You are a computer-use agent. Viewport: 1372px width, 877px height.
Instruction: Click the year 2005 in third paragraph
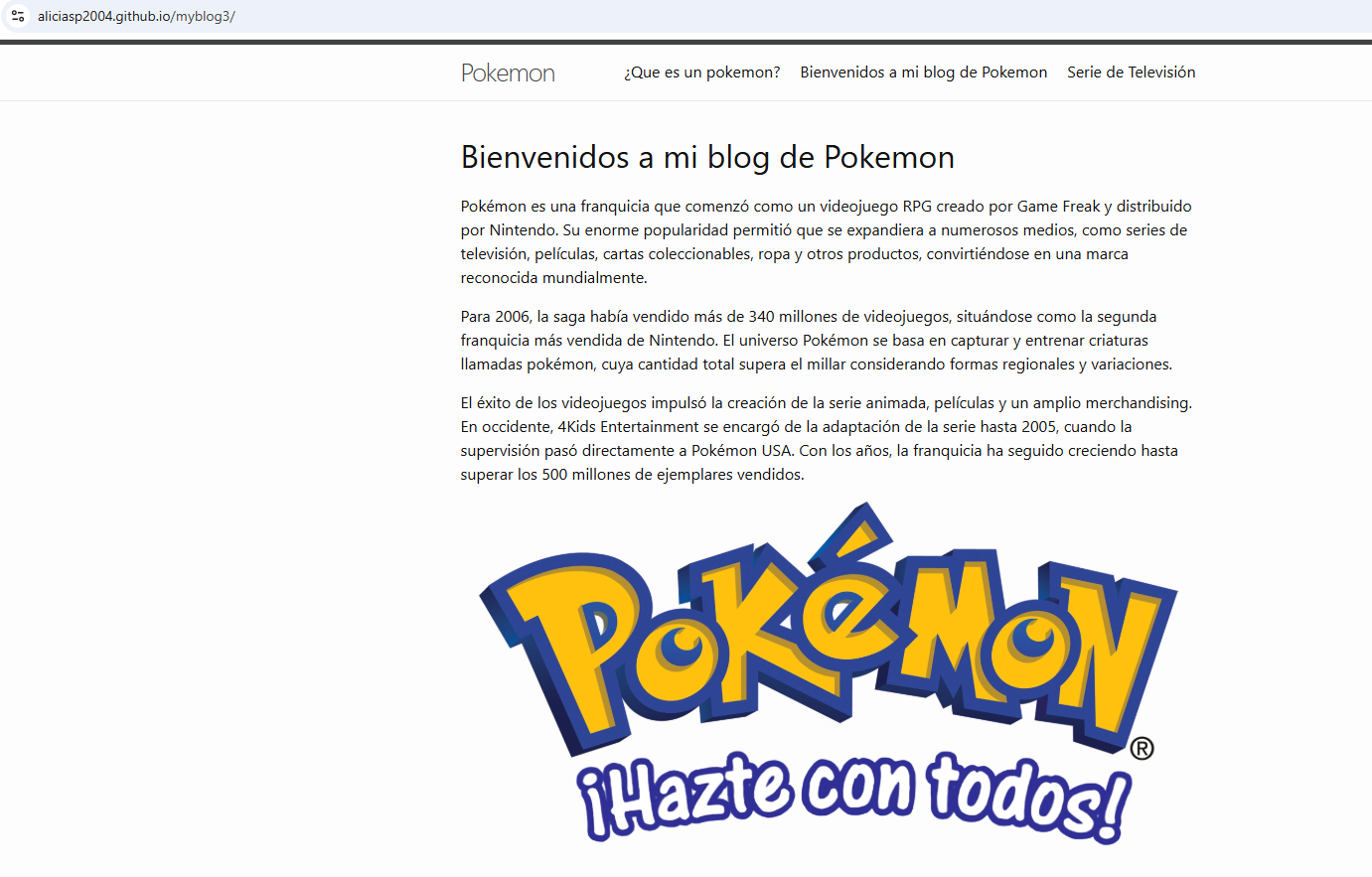[x=1039, y=427]
